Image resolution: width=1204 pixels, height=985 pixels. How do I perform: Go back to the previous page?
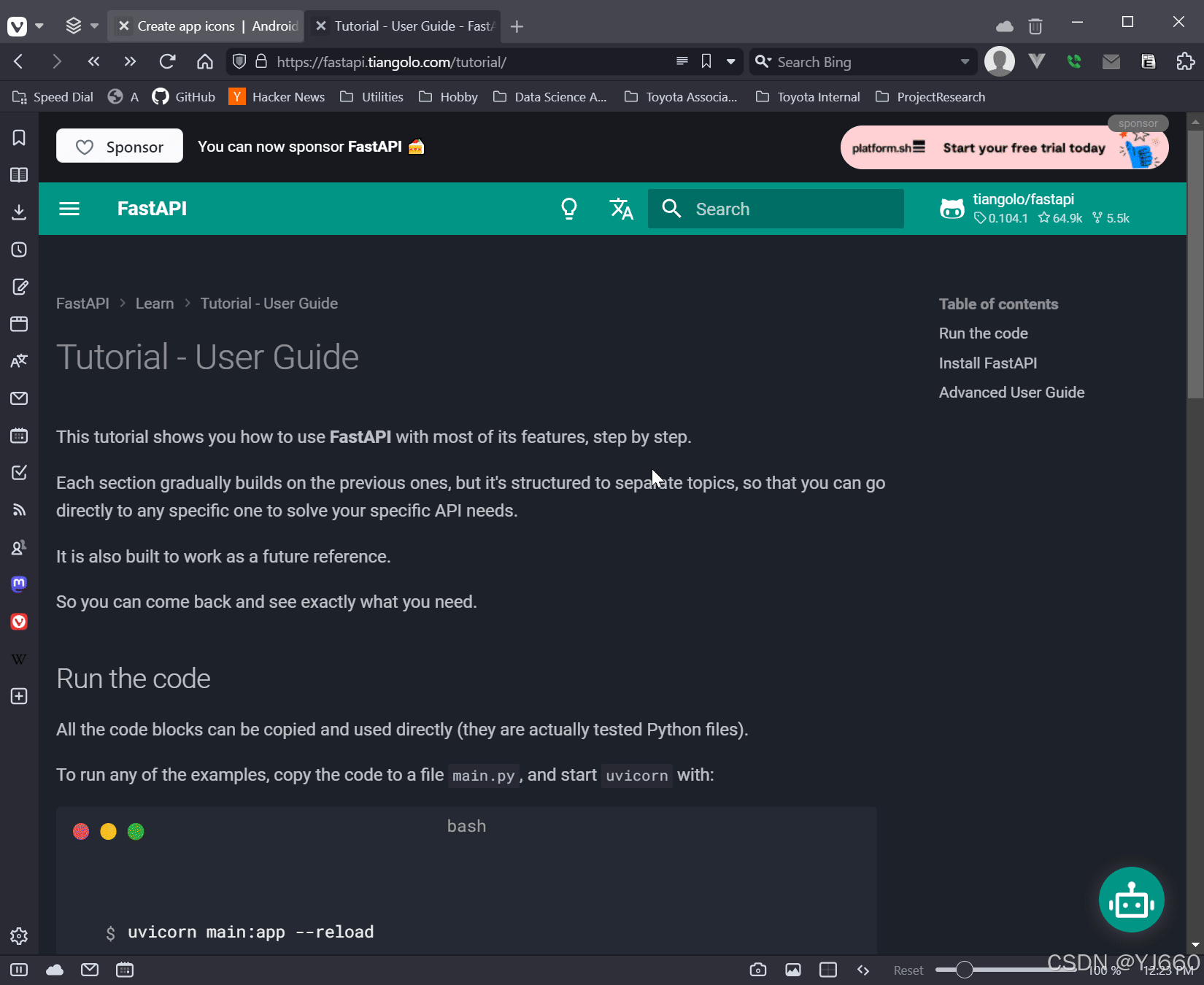pyautogui.click(x=19, y=61)
